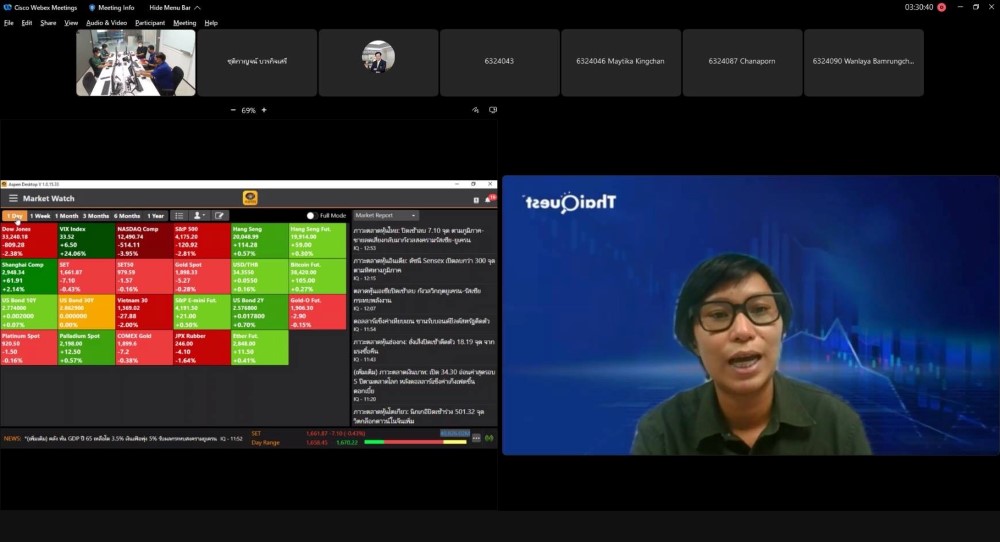Click the Gold Spot tile
Screen dimensions: 1000x542
point(202,276)
